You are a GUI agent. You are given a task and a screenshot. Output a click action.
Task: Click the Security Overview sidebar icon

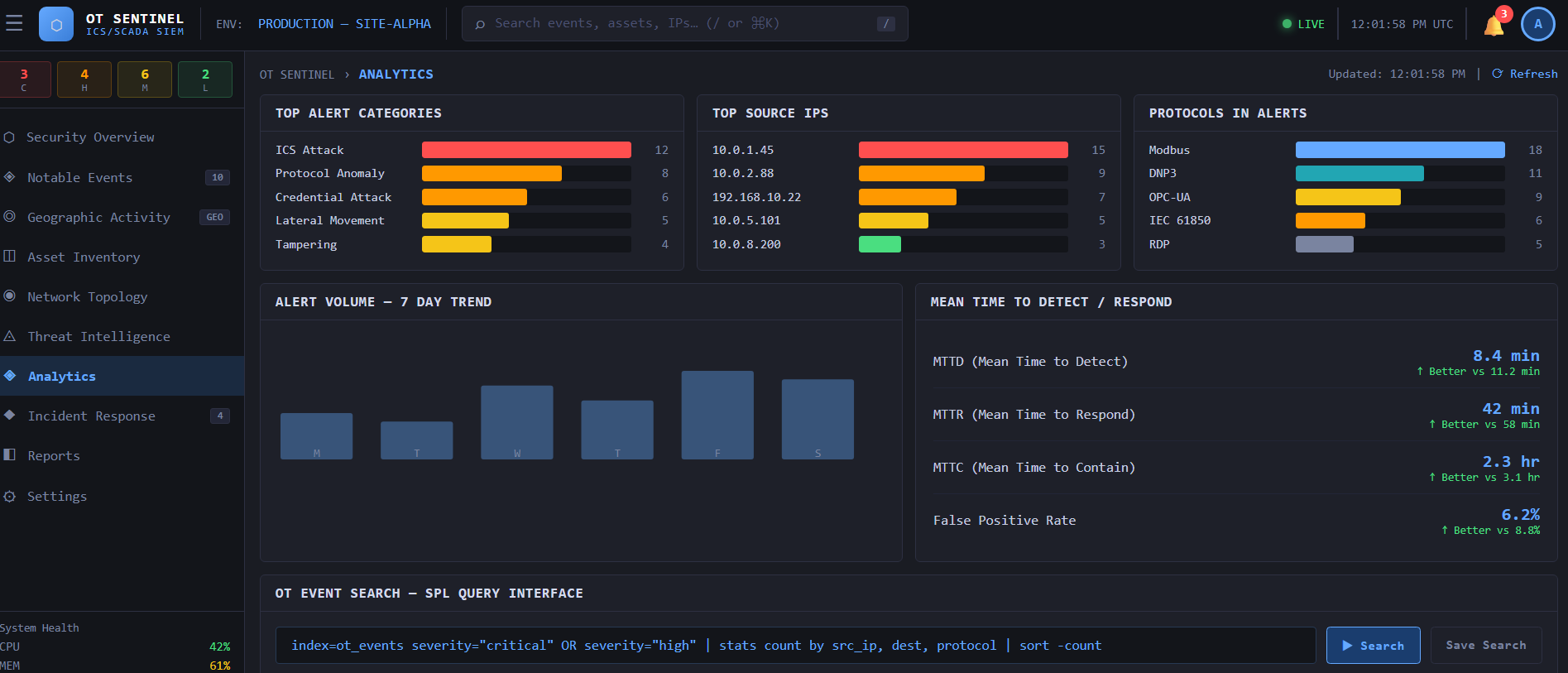pyautogui.click(x=9, y=137)
